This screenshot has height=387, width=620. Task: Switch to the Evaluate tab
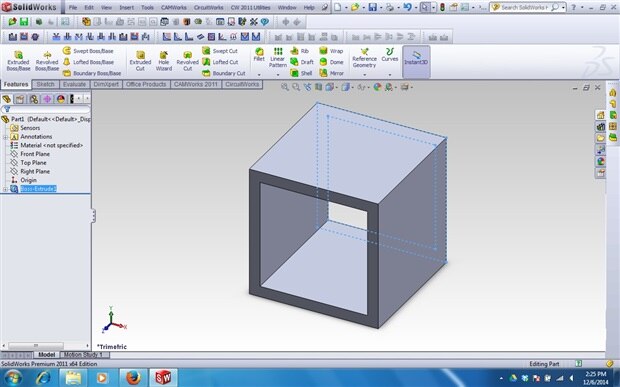coord(74,84)
